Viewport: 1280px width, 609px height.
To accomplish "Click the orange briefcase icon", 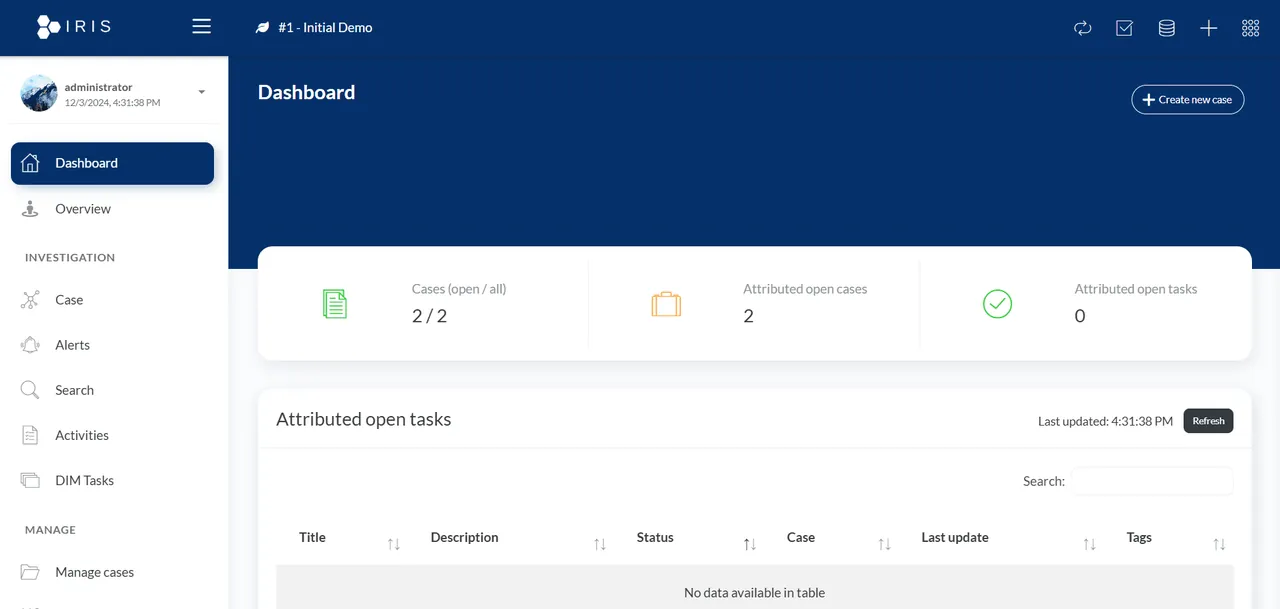I will pyautogui.click(x=666, y=304).
